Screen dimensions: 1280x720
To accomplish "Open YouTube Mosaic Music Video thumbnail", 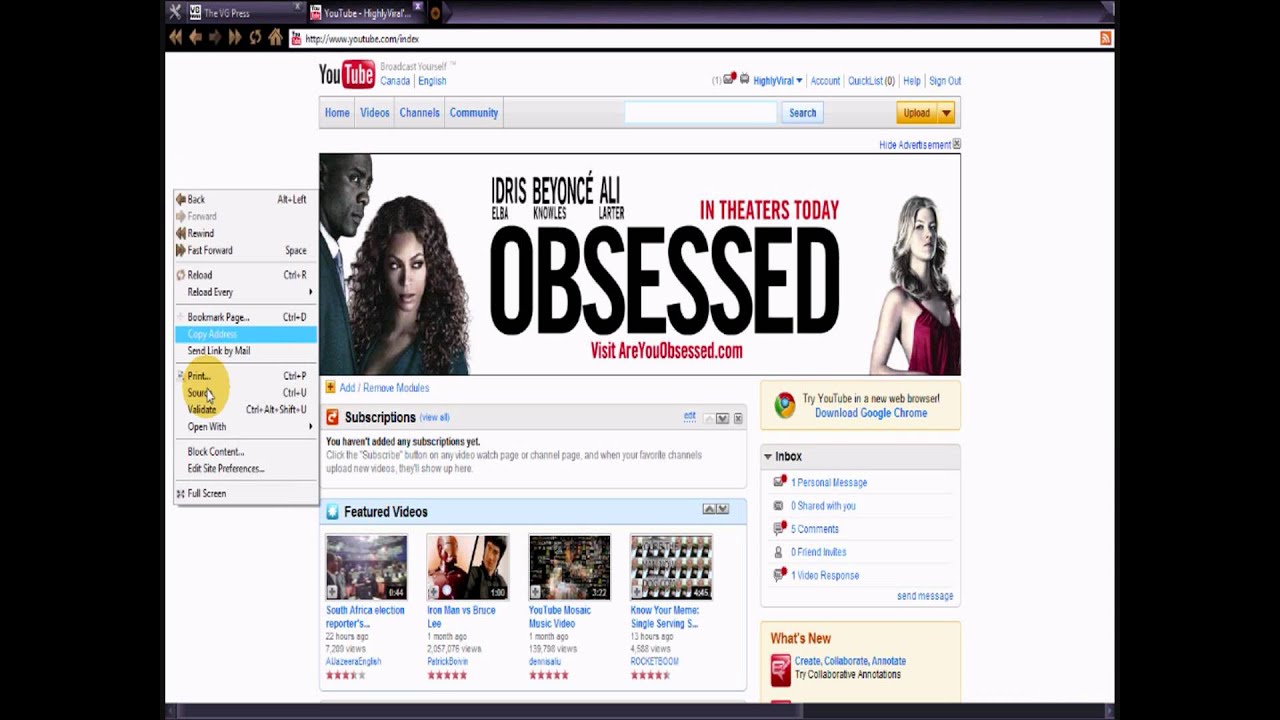I will pyautogui.click(x=569, y=567).
